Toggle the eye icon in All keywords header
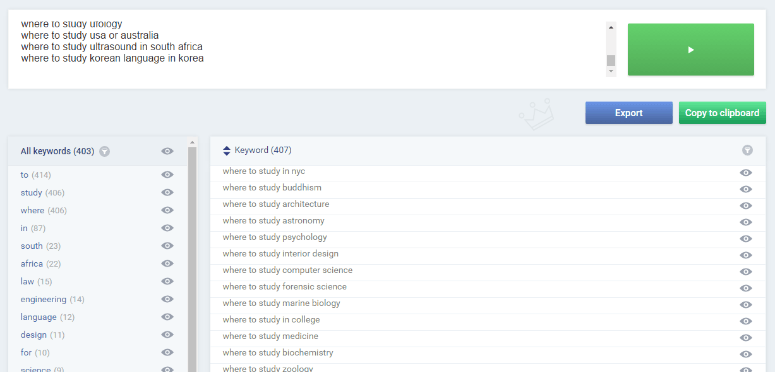This screenshot has height=376, width=780. (167, 151)
